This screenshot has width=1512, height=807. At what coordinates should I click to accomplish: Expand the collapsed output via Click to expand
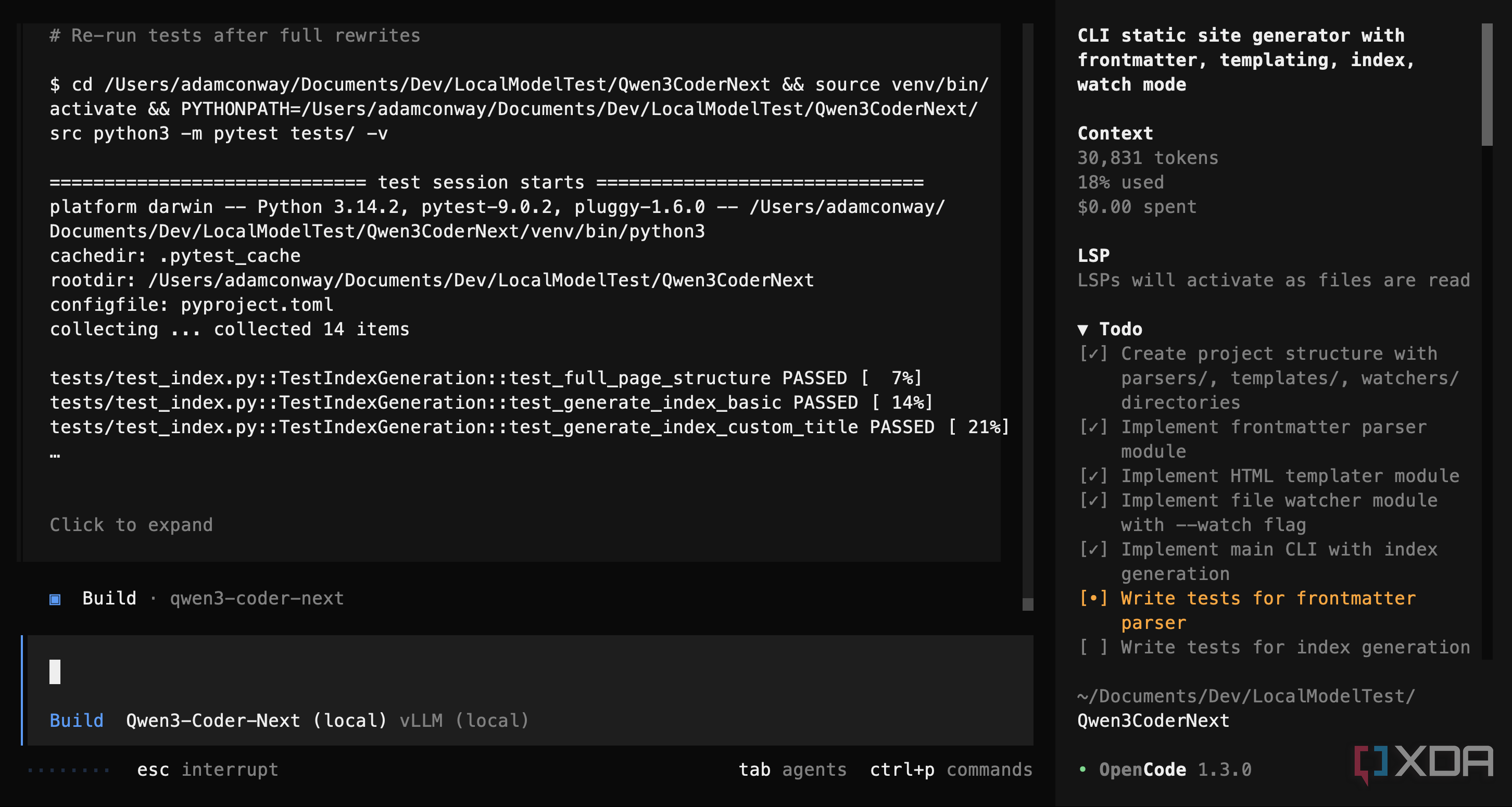(131, 525)
